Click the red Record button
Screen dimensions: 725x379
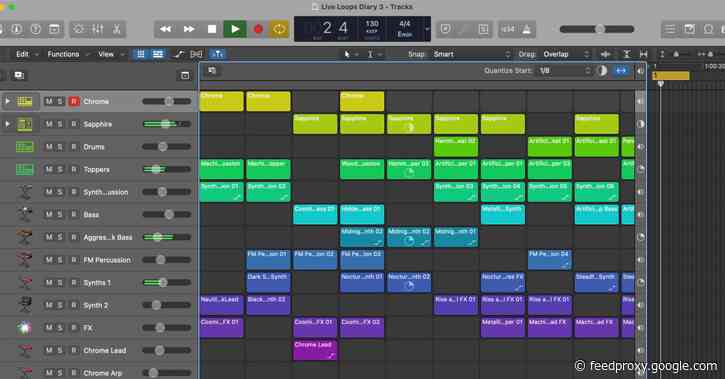(x=258, y=29)
